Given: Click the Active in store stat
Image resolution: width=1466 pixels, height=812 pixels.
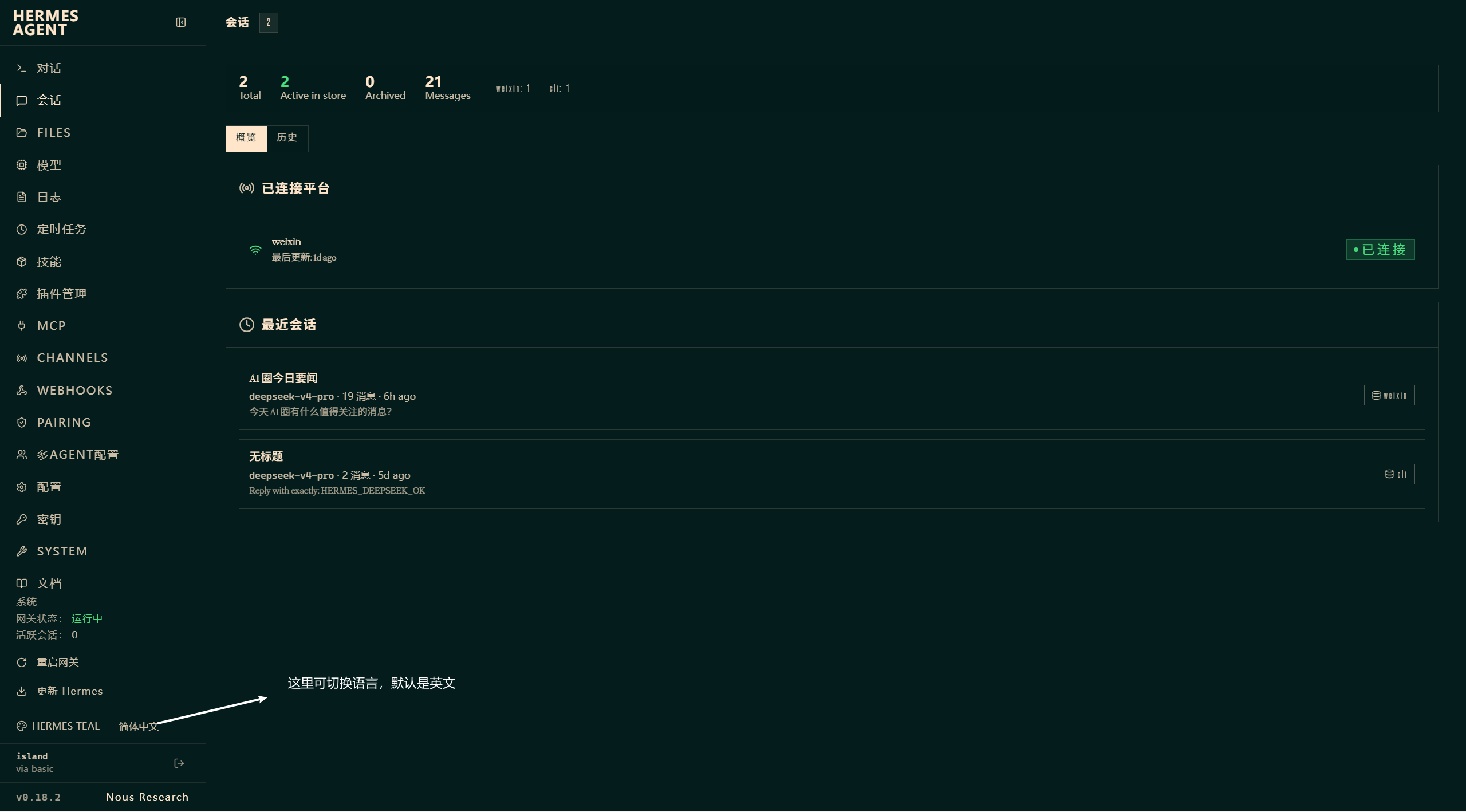Looking at the screenshot, I should pos(313,88).
